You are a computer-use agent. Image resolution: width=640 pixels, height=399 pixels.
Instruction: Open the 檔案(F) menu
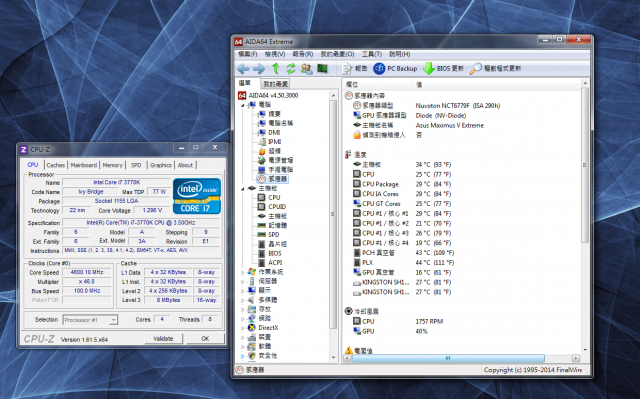pos(248,54)
